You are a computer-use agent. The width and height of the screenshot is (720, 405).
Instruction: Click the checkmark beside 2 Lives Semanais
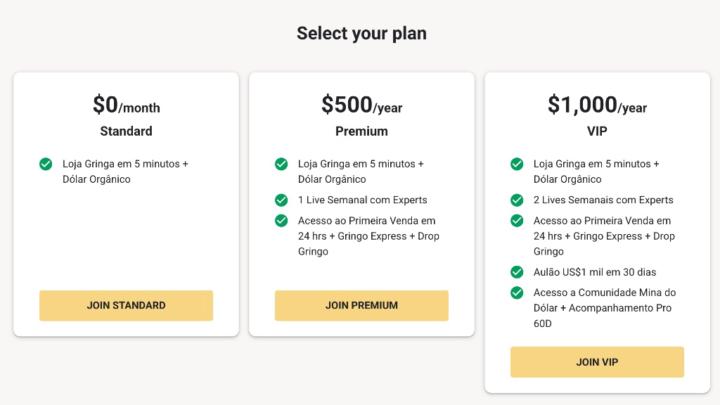517,200
